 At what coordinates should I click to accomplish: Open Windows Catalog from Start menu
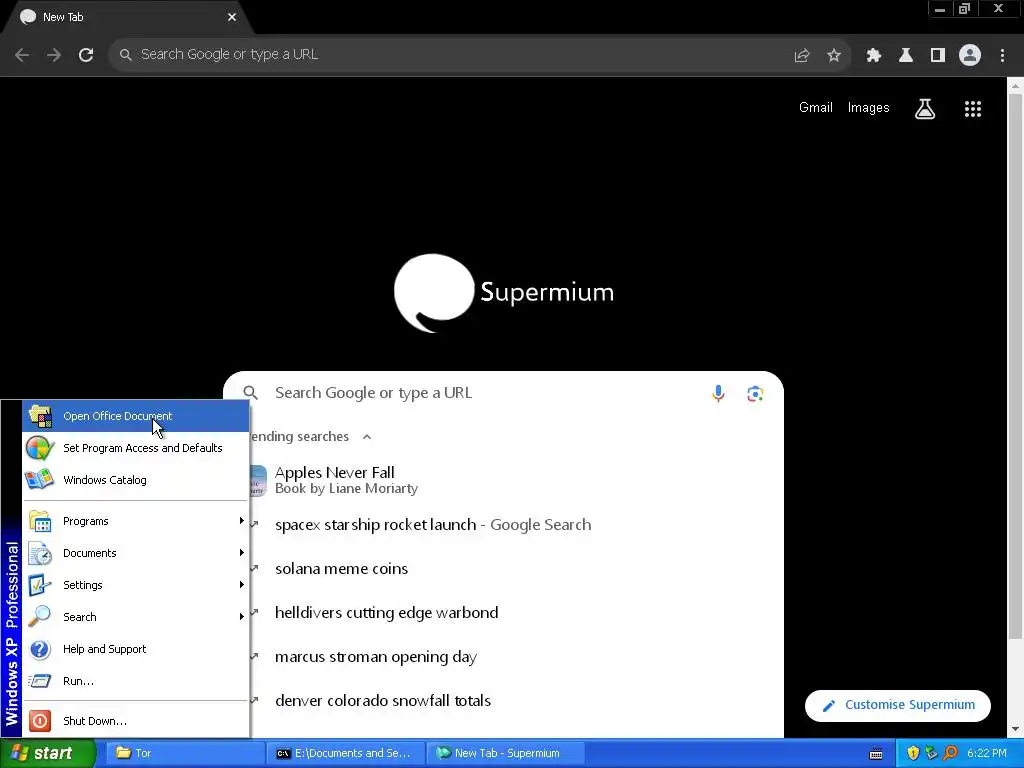pos(136,480)
